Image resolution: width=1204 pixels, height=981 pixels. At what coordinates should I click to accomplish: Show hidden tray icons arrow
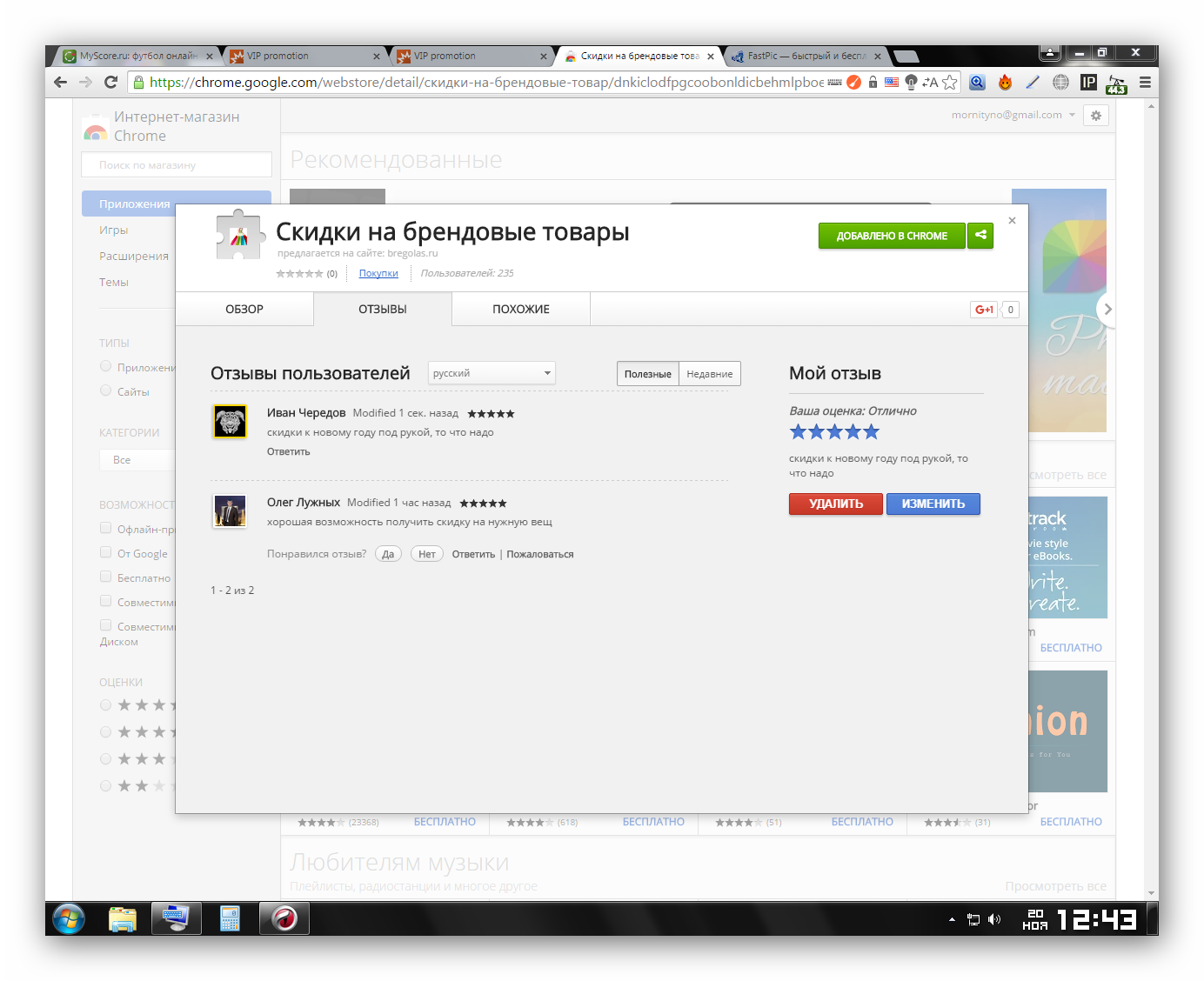coord(952,919)
